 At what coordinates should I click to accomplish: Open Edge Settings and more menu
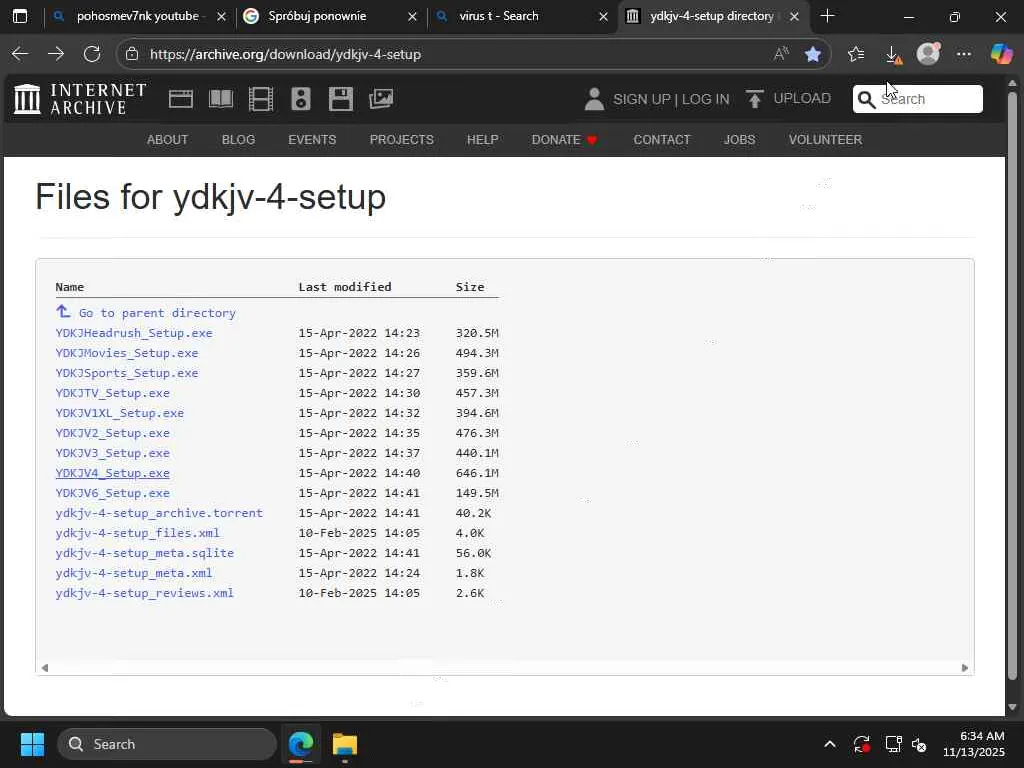964,54
